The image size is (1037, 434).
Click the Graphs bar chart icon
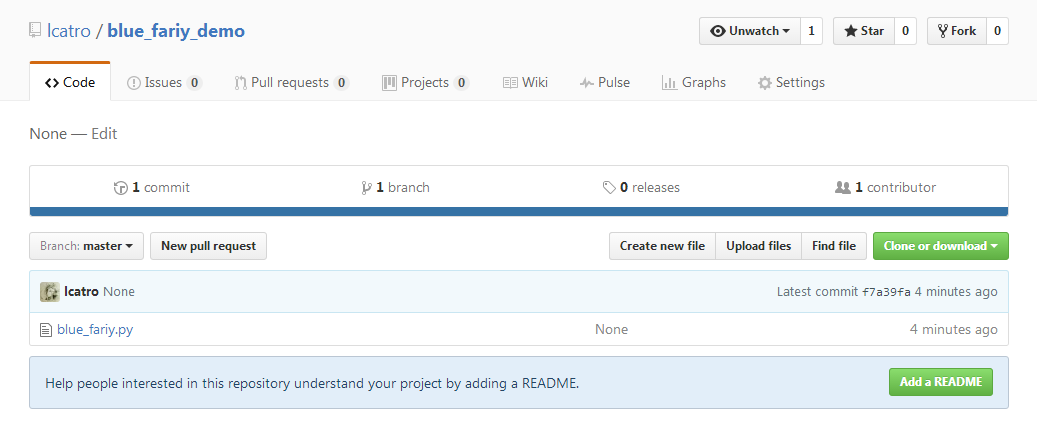click(669, 83)
